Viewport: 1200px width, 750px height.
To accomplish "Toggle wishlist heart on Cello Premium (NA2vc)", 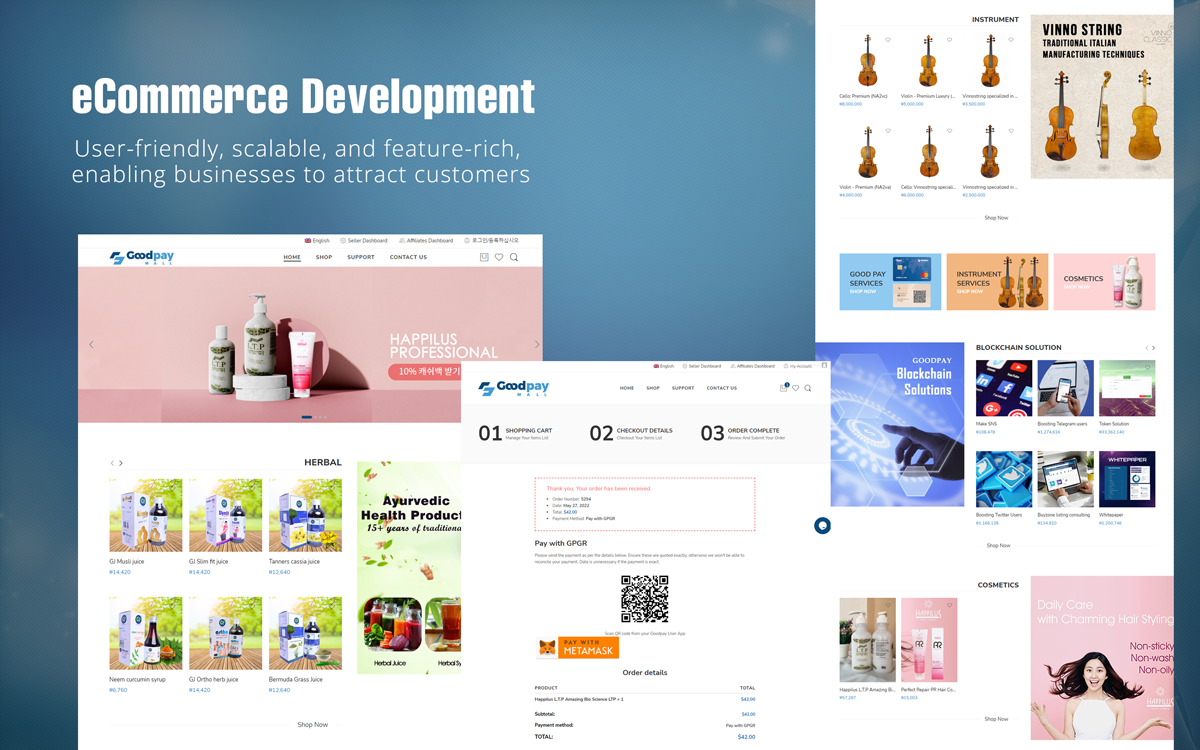I will (x=888, y=40).
